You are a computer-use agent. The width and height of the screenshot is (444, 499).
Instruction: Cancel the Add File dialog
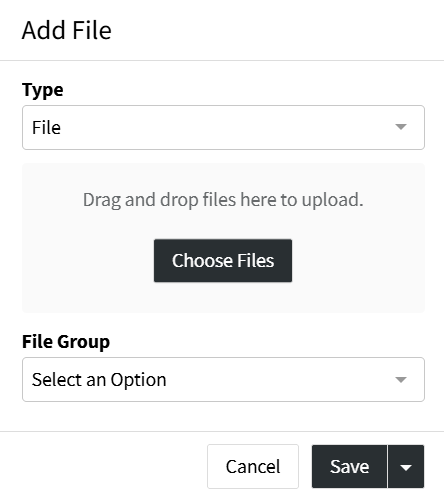(253, 466)
